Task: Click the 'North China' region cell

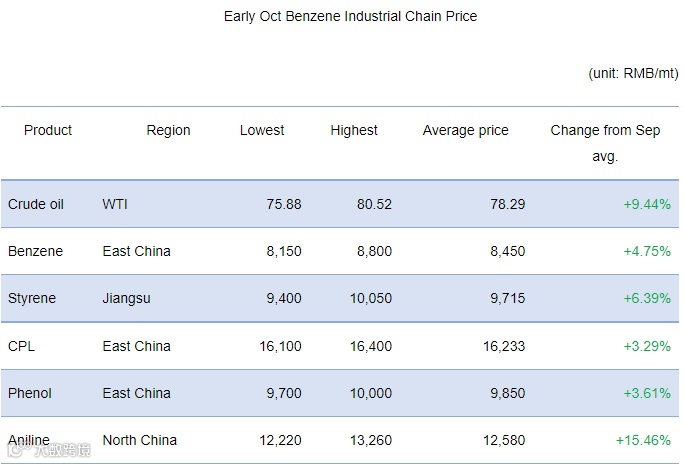Action: tap(139, 440)
